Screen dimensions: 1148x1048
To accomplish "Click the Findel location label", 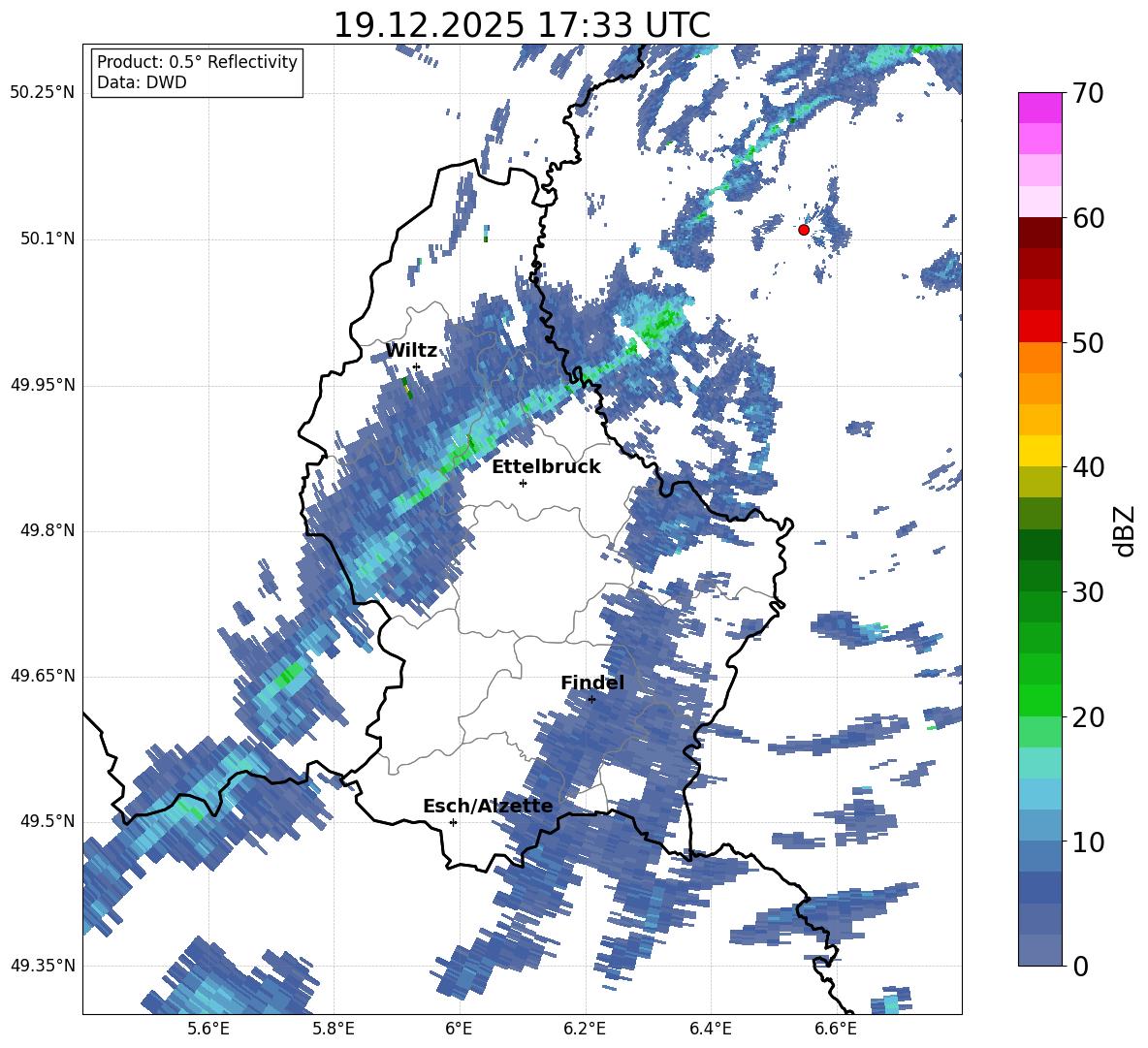I will pyautogui.click(x=592, y=683).
